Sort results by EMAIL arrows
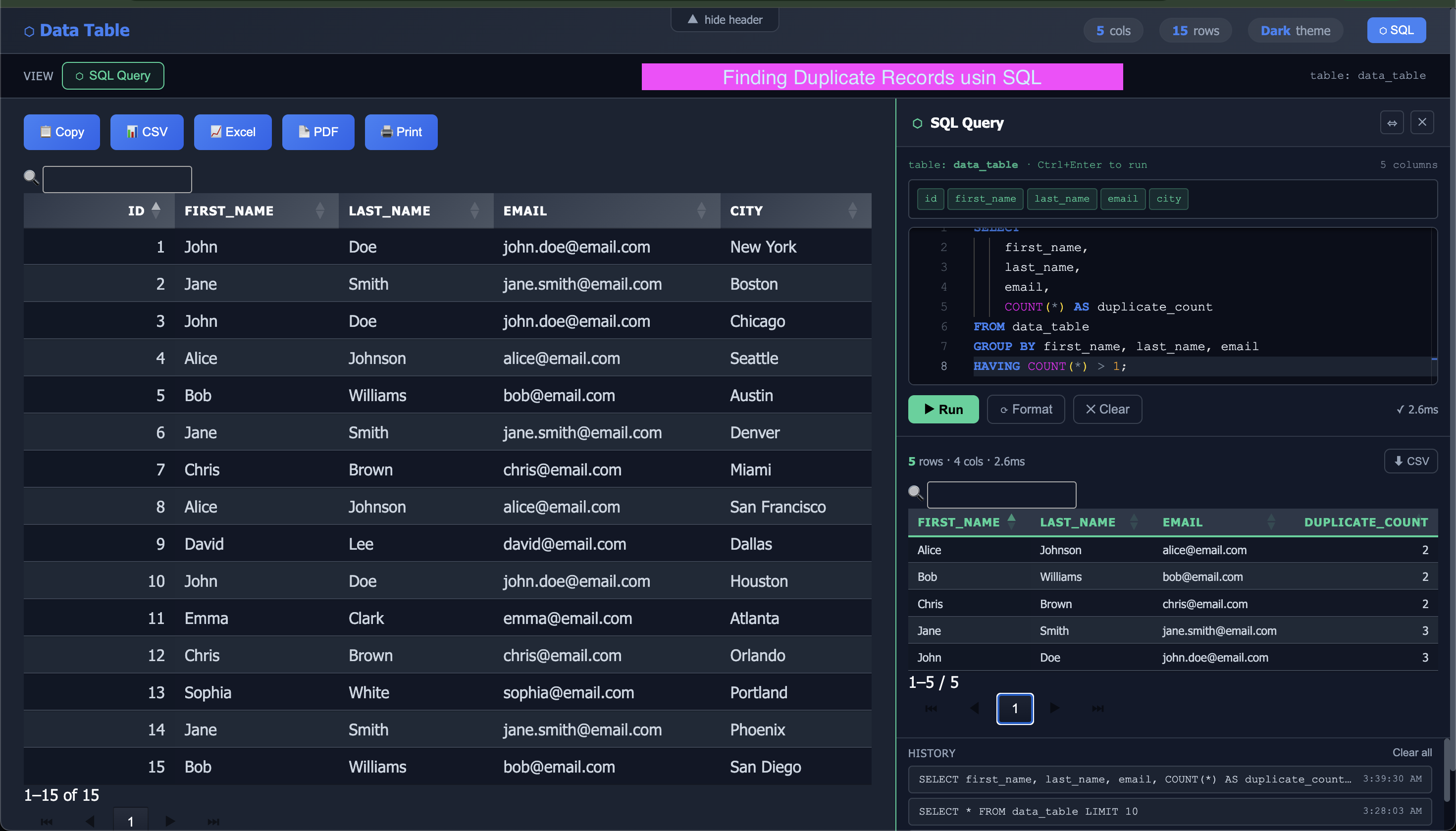Screen dimensions: 1456x831 [1270, 522]
